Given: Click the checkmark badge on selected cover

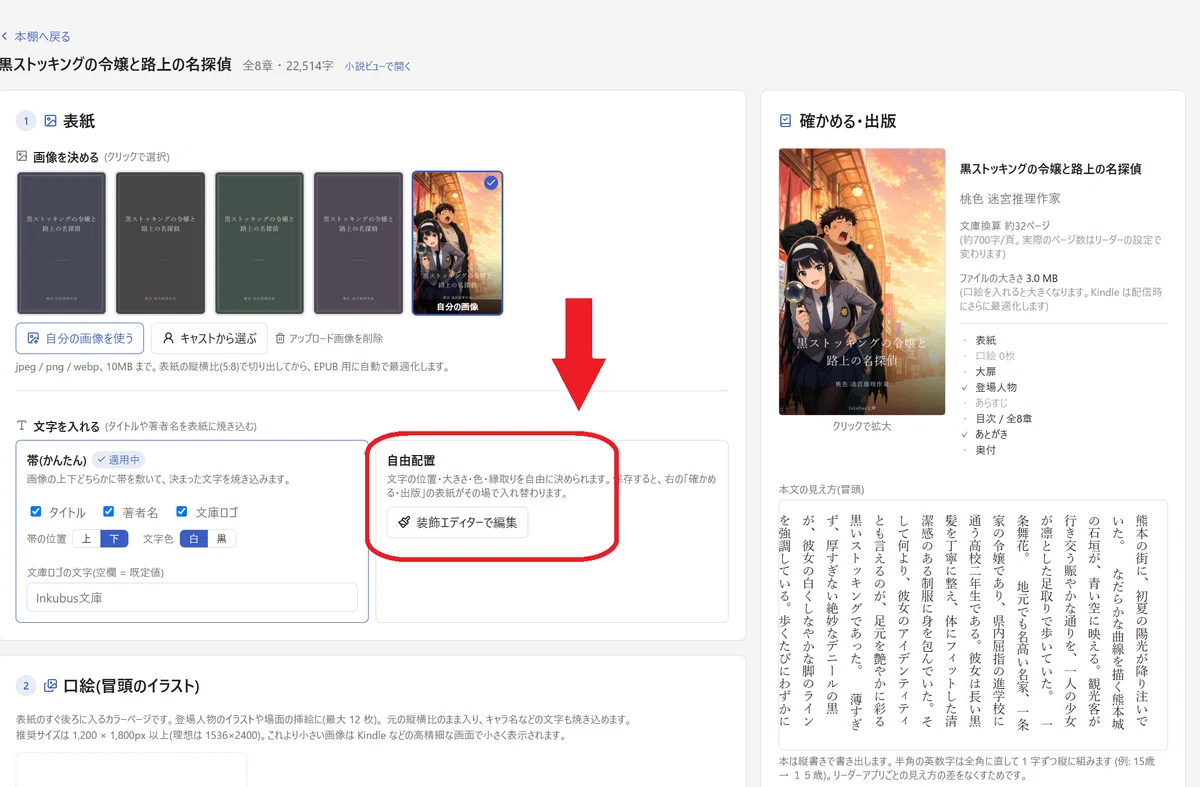Looking at the screenshot, I should point(491,183).
